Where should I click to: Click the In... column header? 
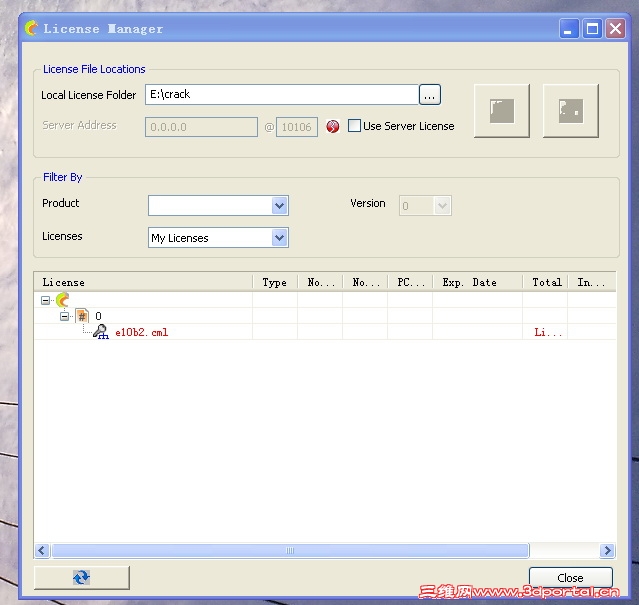[592, 282]
